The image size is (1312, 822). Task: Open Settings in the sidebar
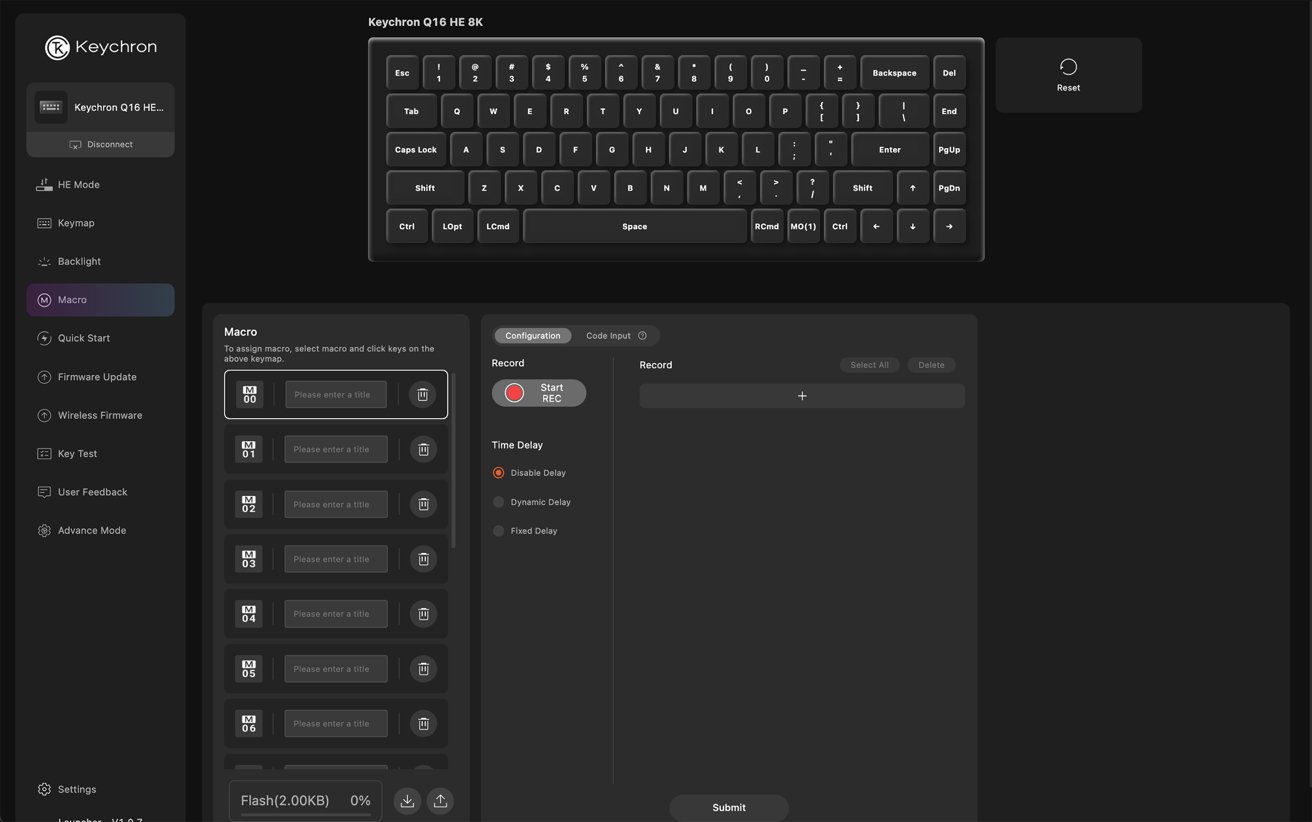click(x=77, y=789)
